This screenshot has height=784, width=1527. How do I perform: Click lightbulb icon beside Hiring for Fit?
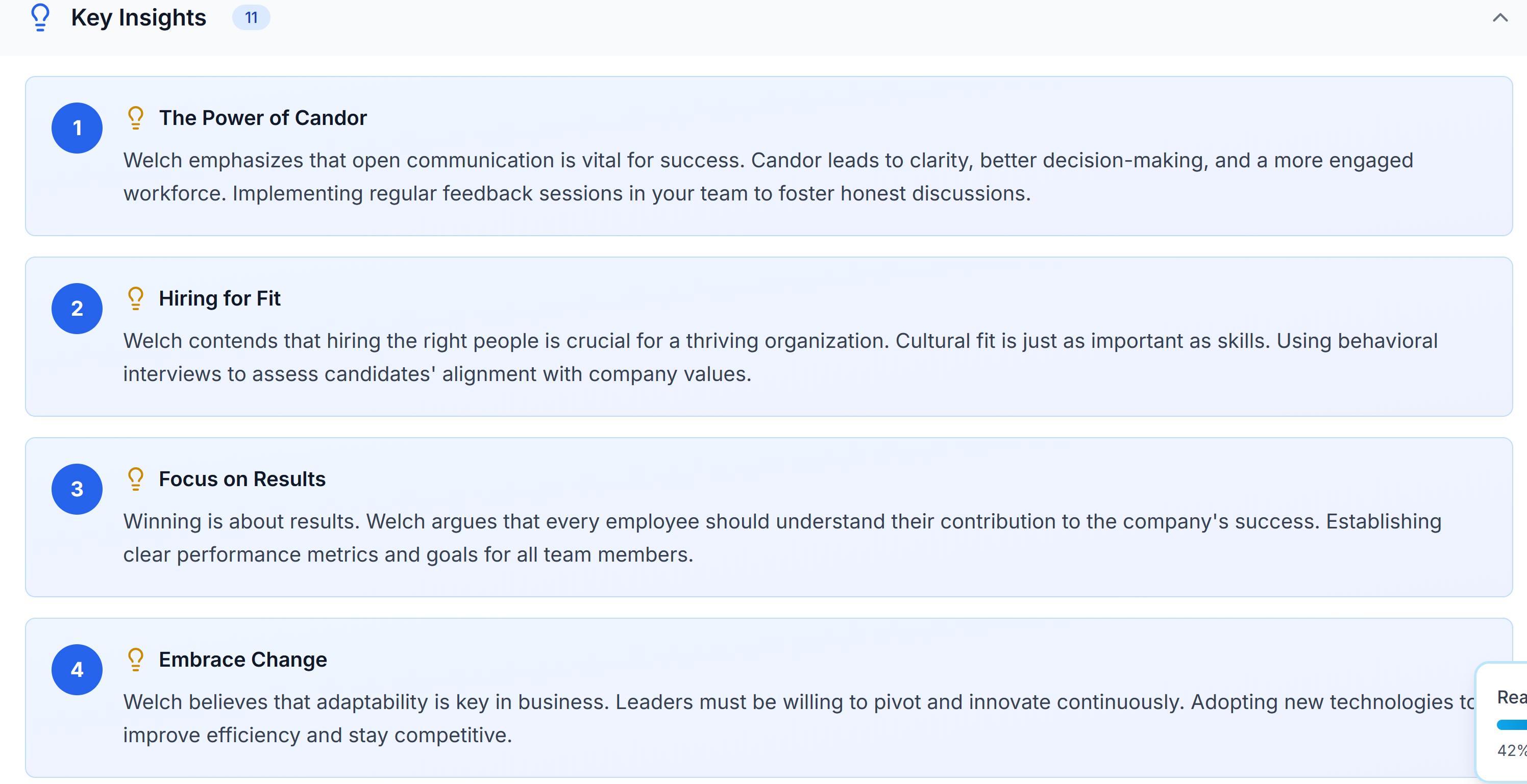pyautogui.click(x=136, y=298)
